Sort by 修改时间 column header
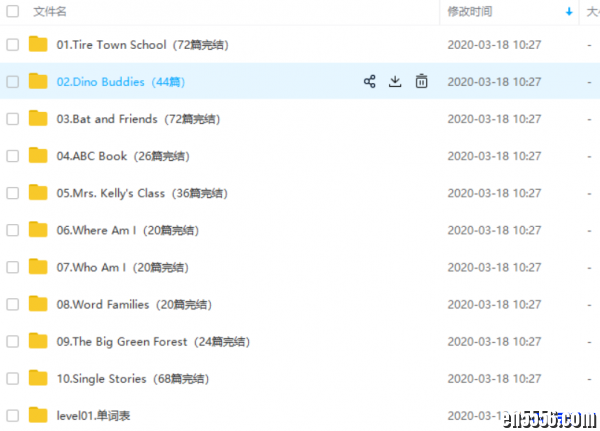 [x=469, y=11]
